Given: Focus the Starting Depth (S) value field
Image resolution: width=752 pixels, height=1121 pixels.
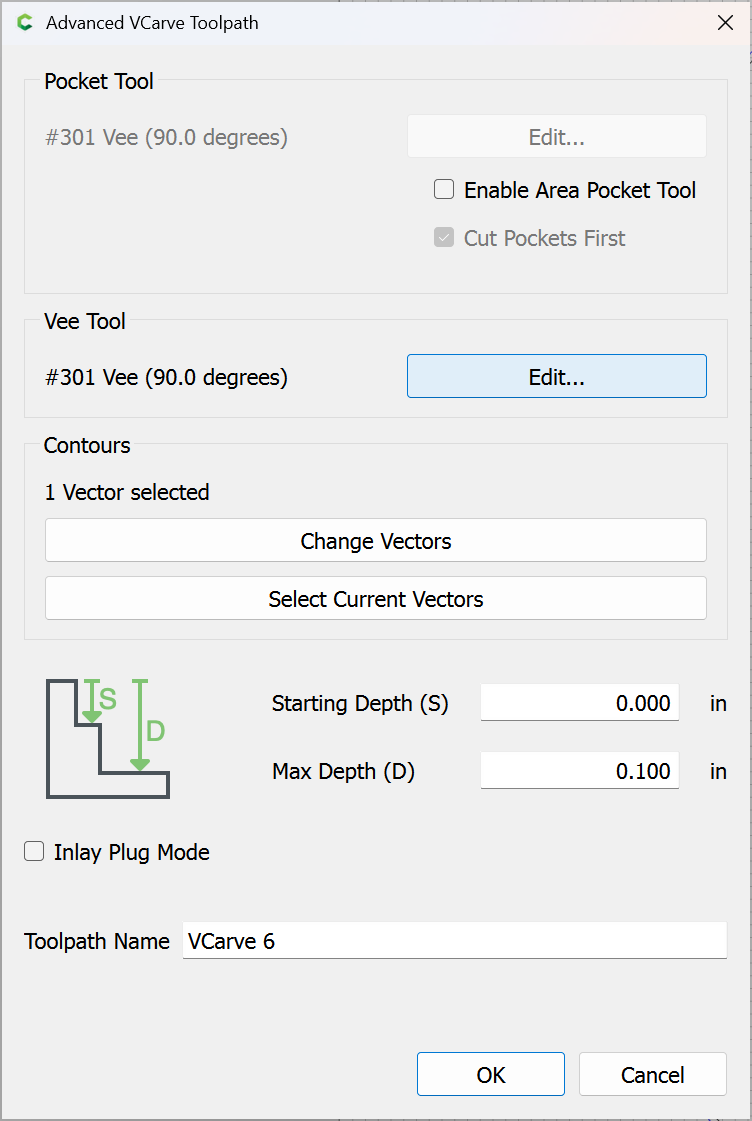Looking at the screenshot, I should coord(579,703).
